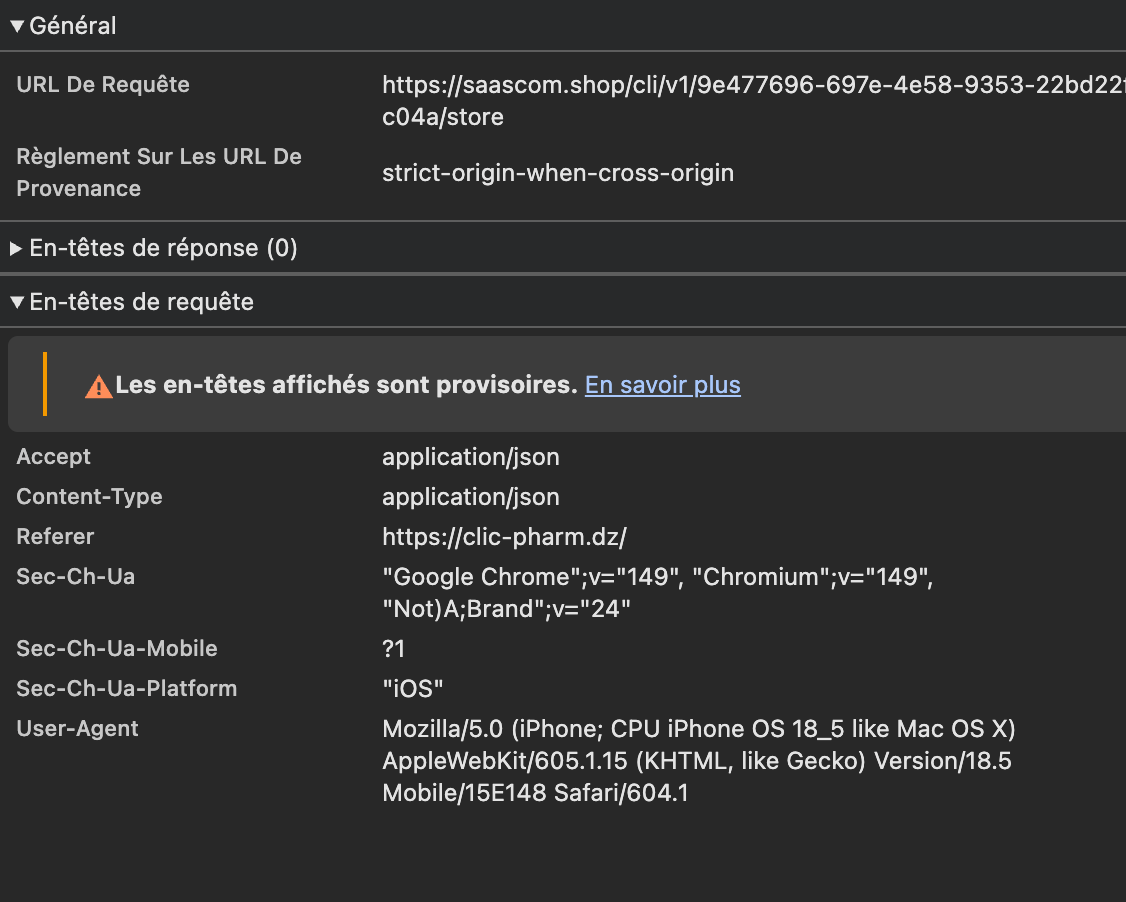1126x902 pixels.
Task: Select the Referer value https://clic-pharm.dz/
Action: click(x=504, y=537)
